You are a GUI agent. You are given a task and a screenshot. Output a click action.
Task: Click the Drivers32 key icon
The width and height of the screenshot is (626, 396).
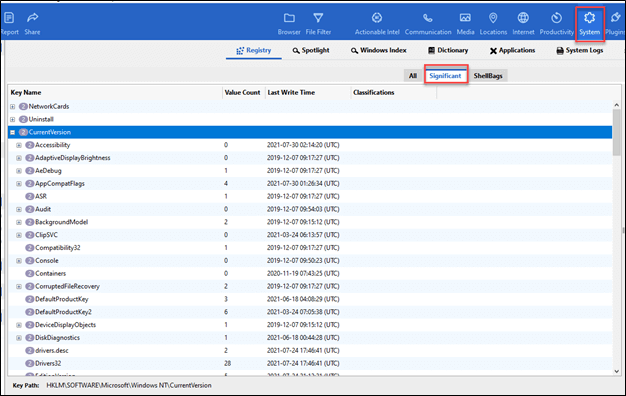[x=30, y=363]
